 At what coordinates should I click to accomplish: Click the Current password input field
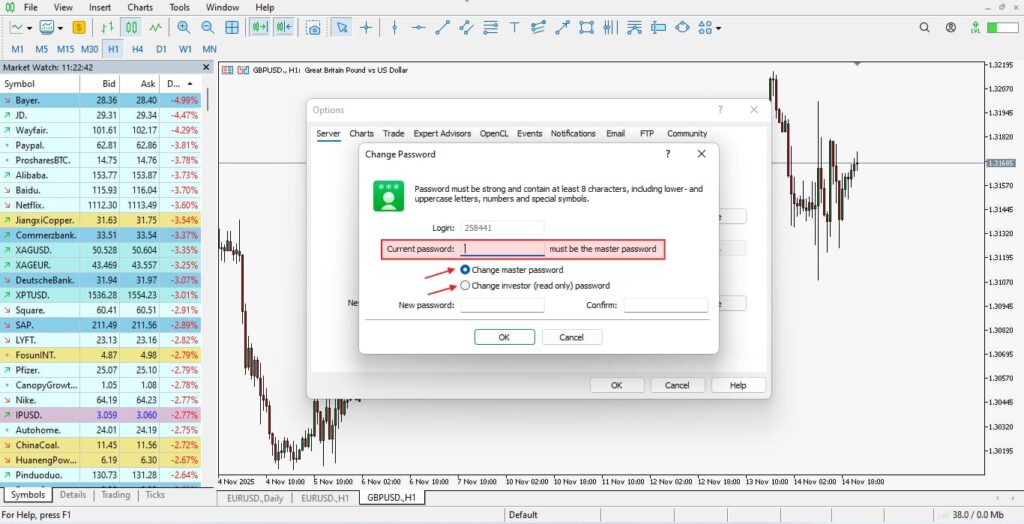[x=502, y=248]
